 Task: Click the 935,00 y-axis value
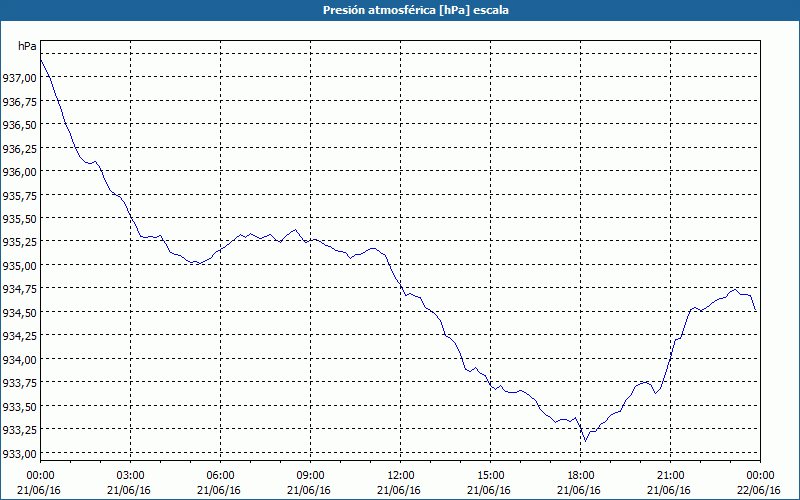coord(19,265)
